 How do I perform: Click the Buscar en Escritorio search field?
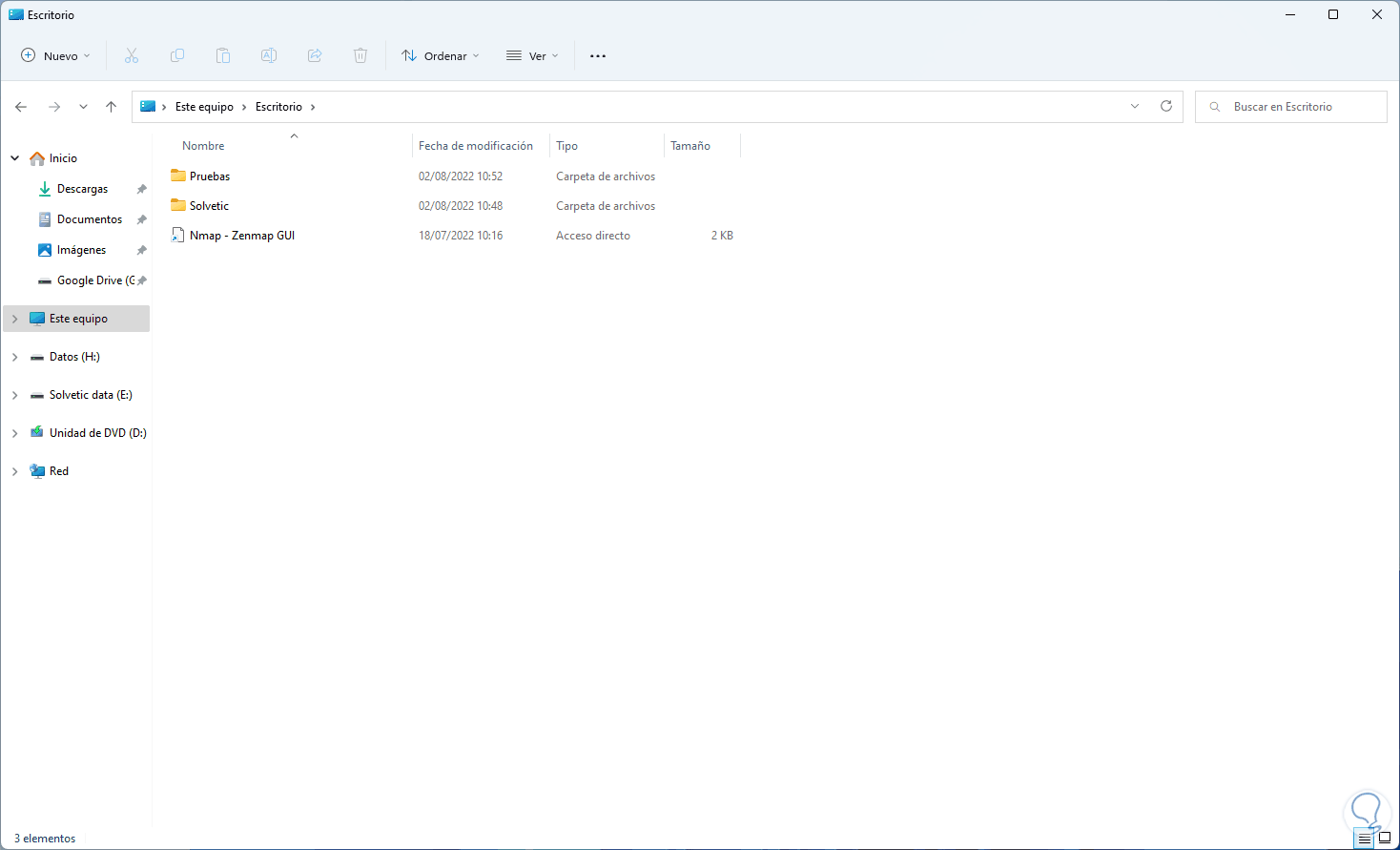[1291, 107]
